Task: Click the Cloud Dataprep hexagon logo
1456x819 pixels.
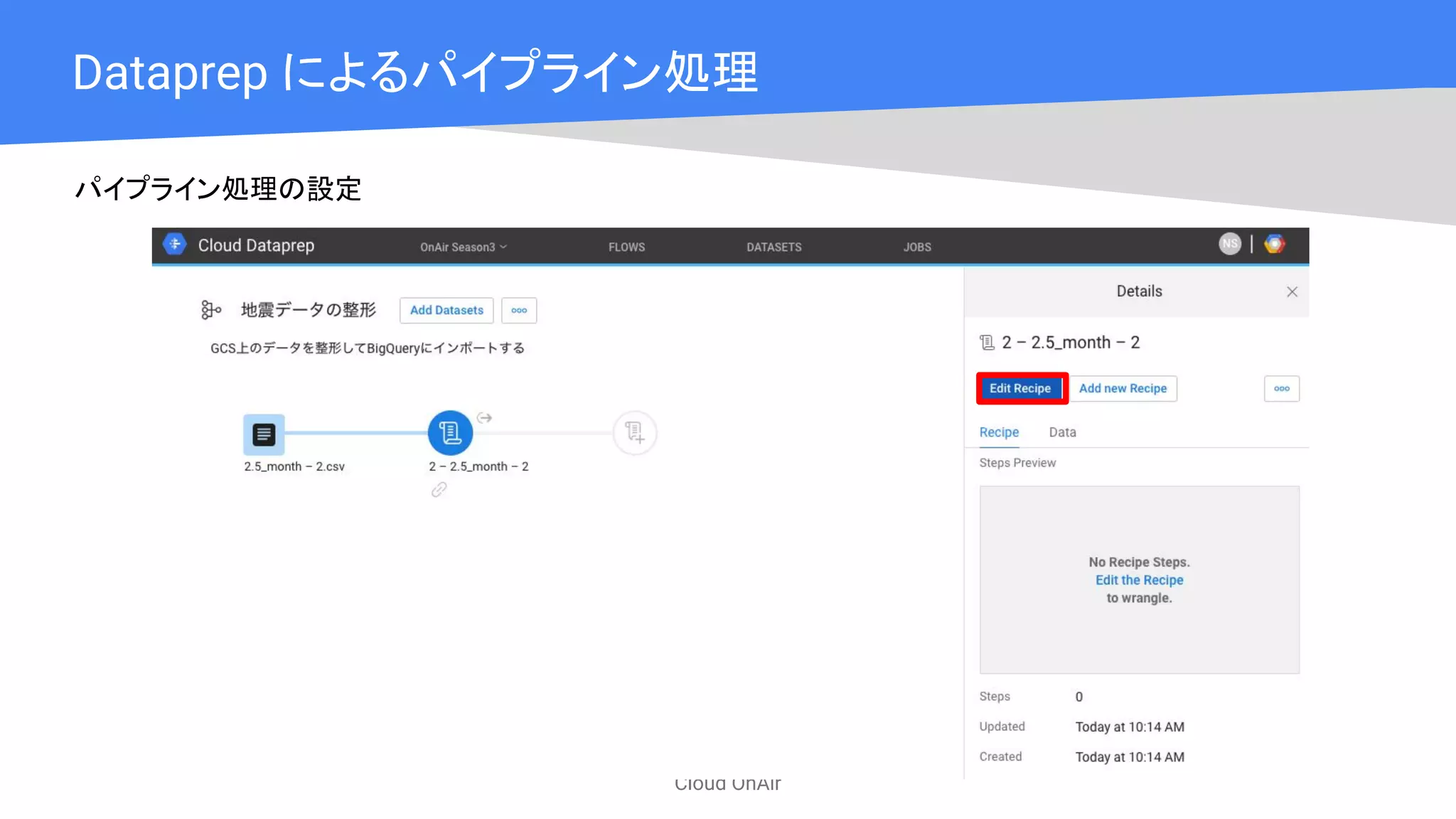Action: [x=174, y=245]
